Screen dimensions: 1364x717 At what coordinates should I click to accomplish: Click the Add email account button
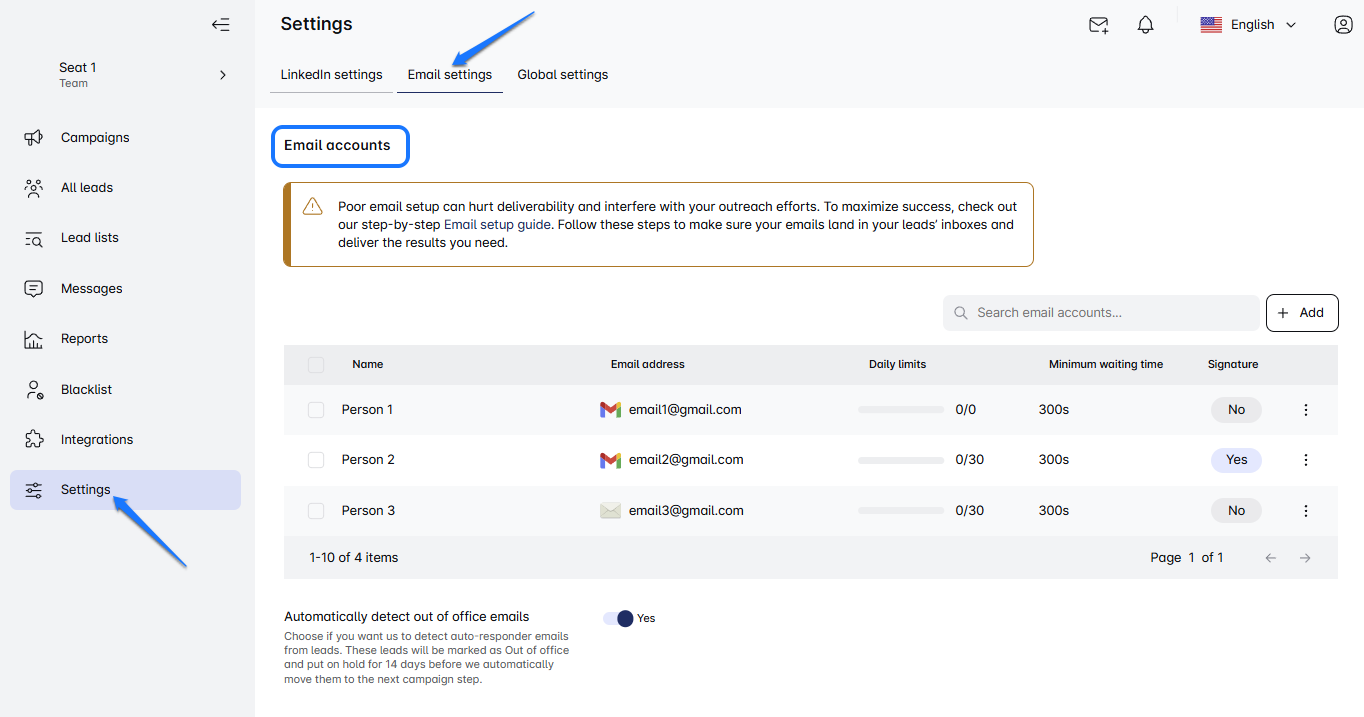pyautogui.click(x=1301, y=313)
